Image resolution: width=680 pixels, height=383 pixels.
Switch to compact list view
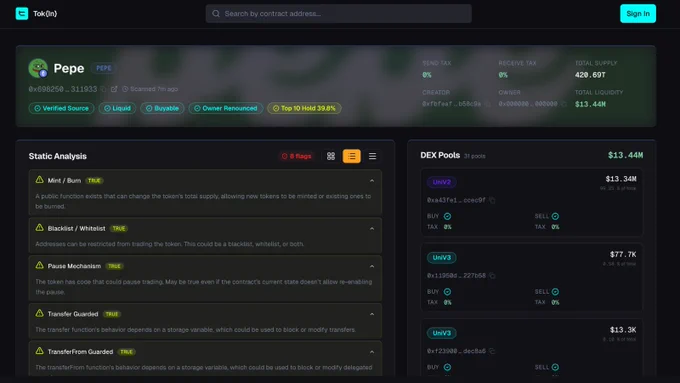pyautogui.click(x=373, y=156)
